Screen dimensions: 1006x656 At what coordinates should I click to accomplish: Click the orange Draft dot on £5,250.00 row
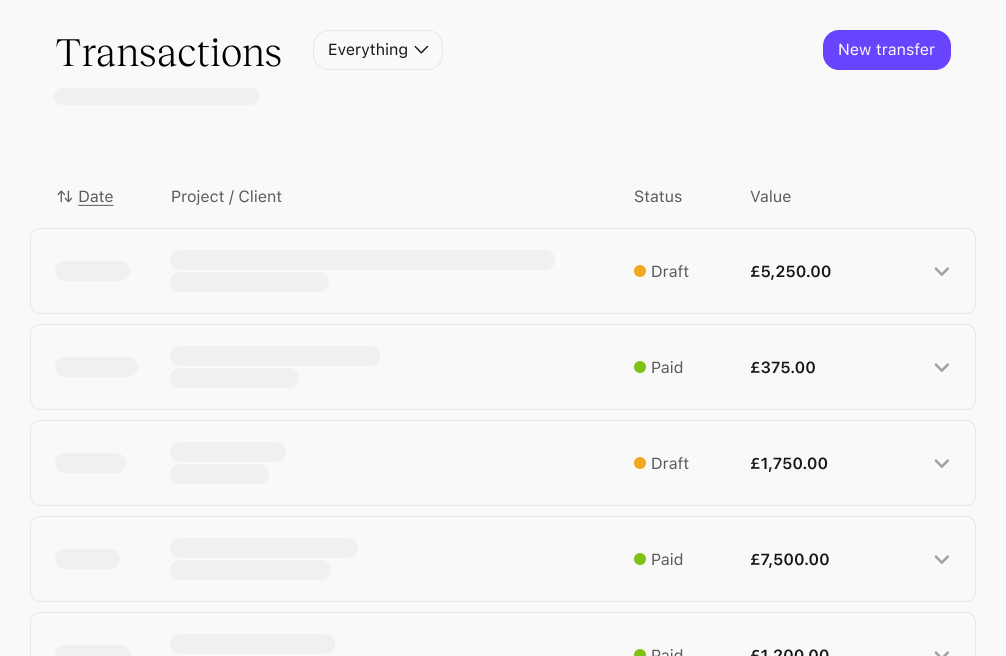(x=640, y=271)
